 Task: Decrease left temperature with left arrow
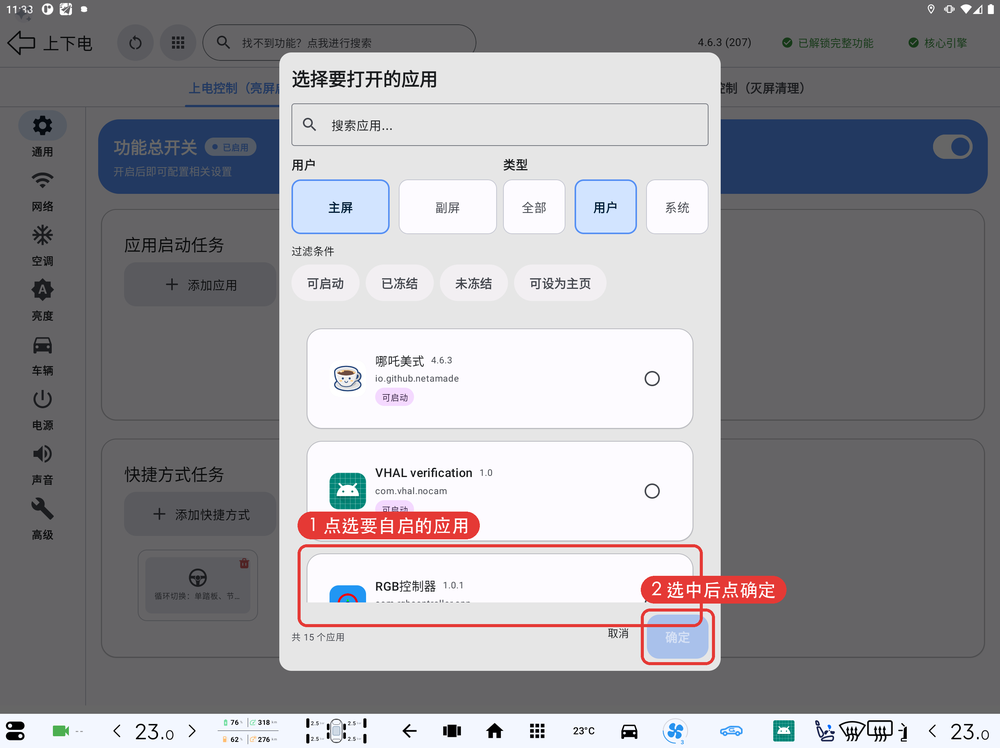coord(117,731)
